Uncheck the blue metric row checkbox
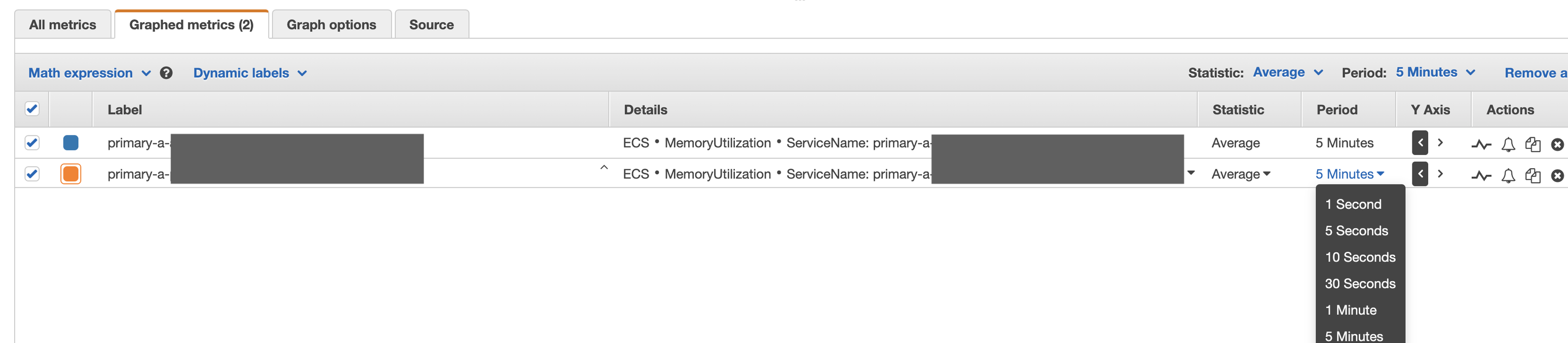1568x343 pixels. click(x=32, y=143)
